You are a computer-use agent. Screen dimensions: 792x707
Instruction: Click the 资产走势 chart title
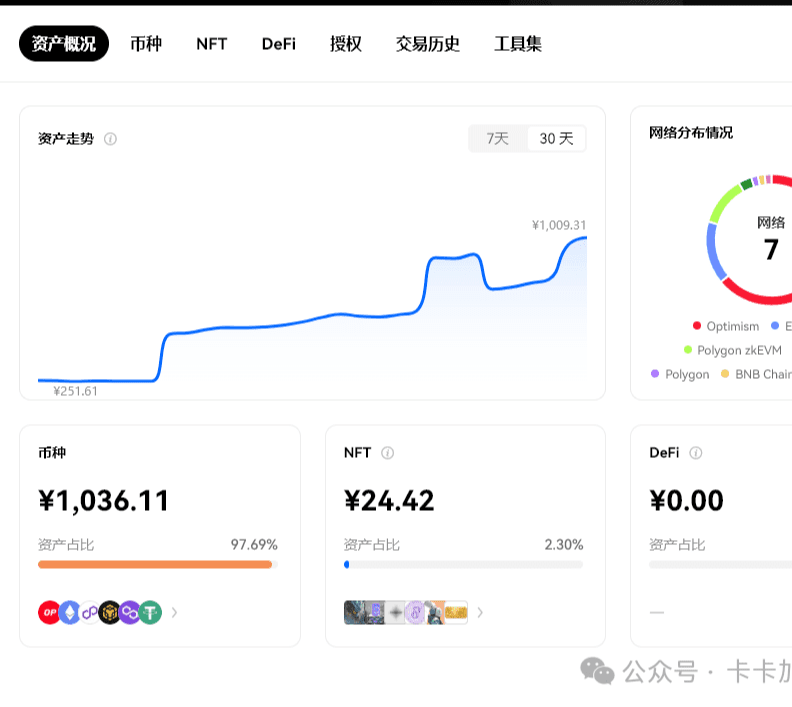66,139
